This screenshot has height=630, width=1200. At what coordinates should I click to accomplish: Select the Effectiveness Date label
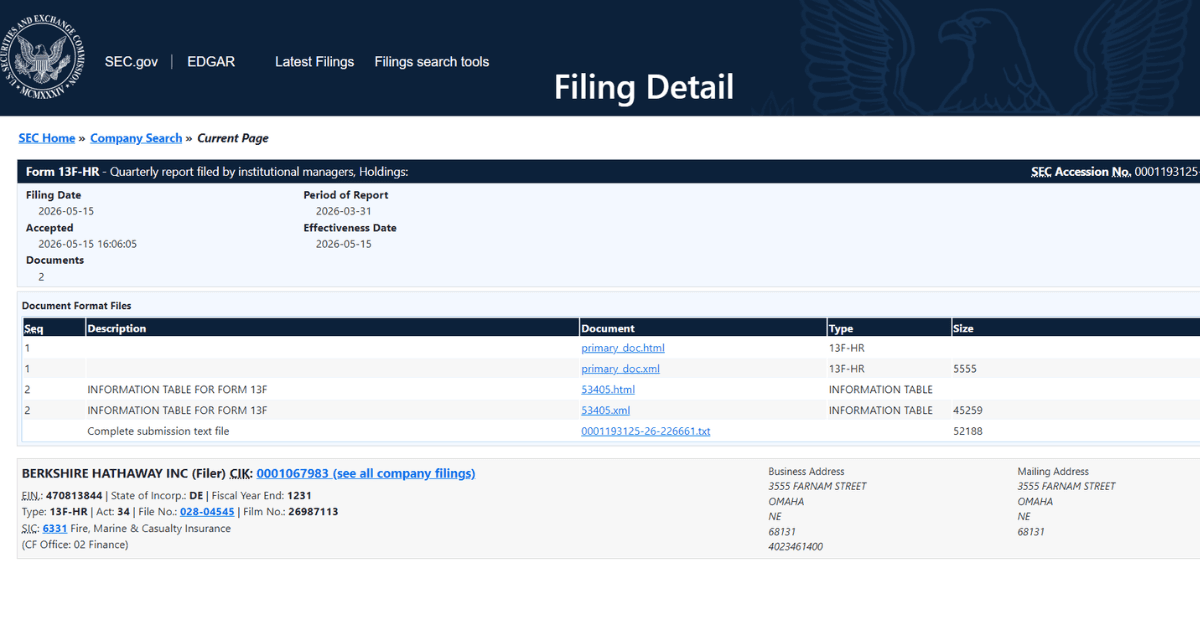(350, 228)
